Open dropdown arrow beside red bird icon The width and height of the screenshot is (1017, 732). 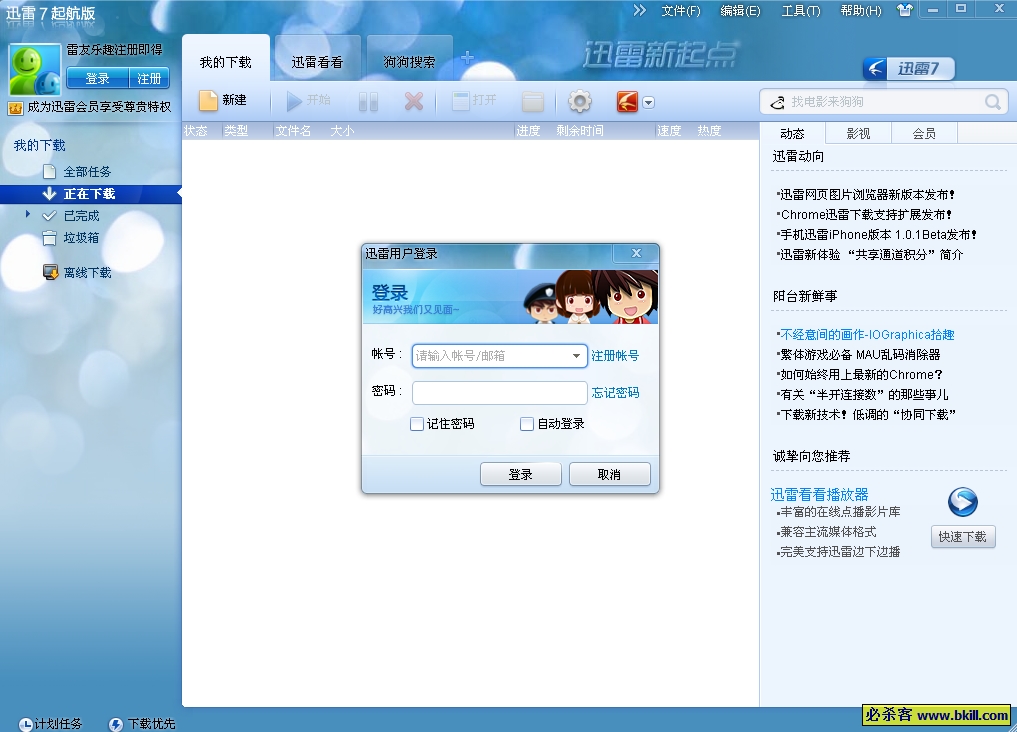click(649, 102)
